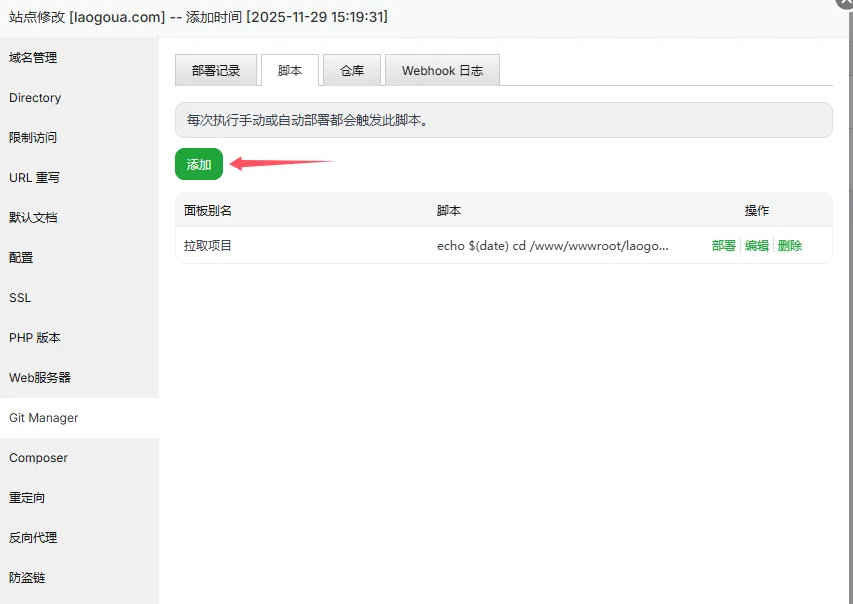Edit the 拉取项目 script using 编辑
The height and width of the screenshot is (604, 853).
755,245
